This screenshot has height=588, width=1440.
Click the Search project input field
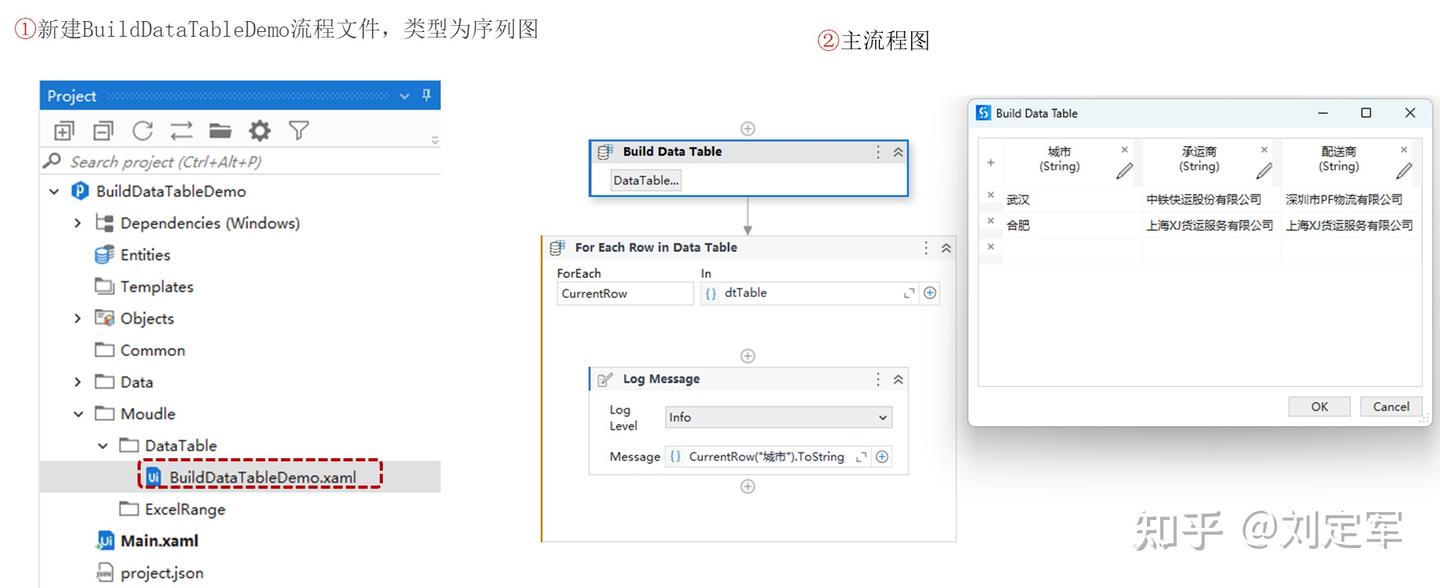point(230,161)
